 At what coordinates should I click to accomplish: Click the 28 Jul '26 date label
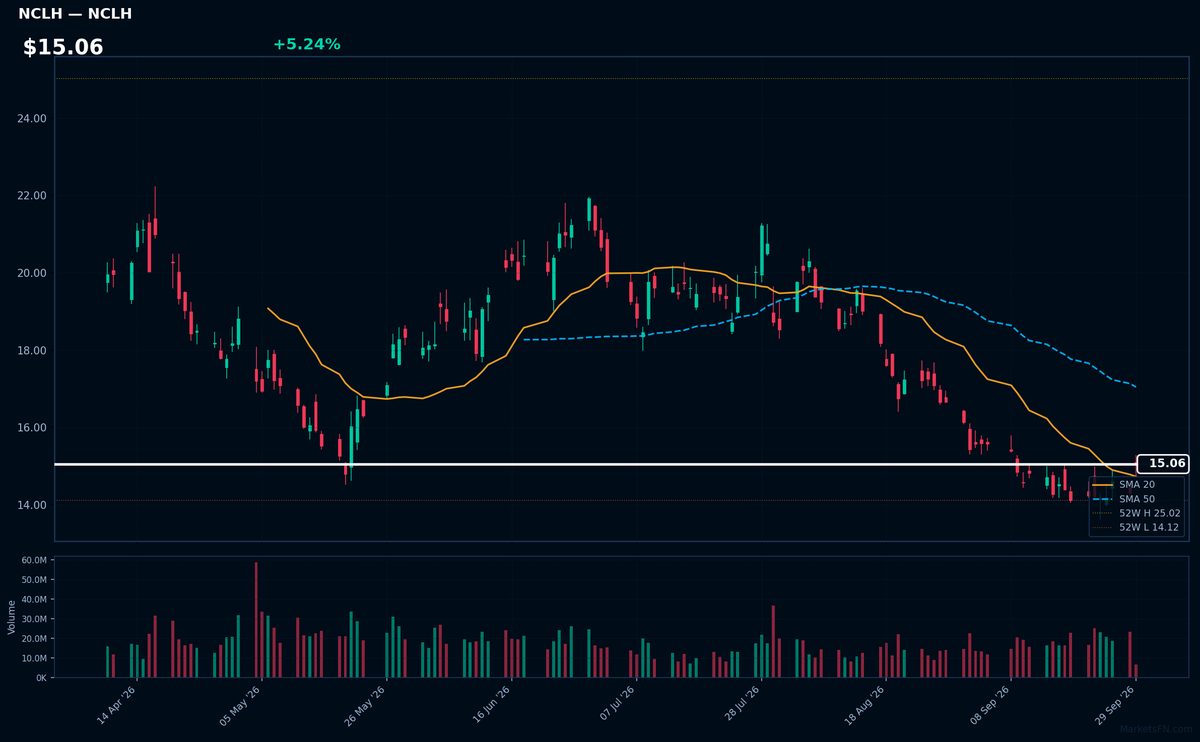[x=741, y=704]
